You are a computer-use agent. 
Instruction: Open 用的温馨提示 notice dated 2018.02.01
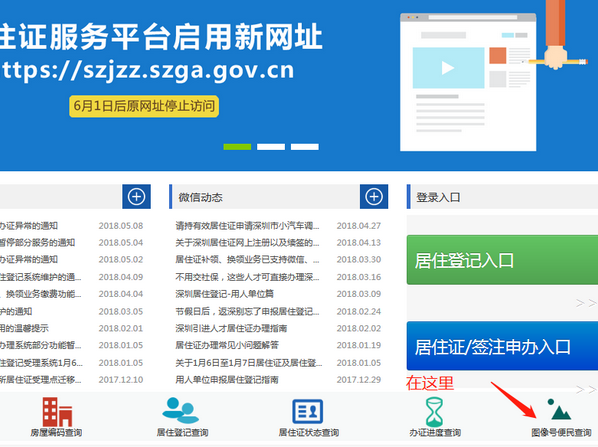(x=24, y=328)
